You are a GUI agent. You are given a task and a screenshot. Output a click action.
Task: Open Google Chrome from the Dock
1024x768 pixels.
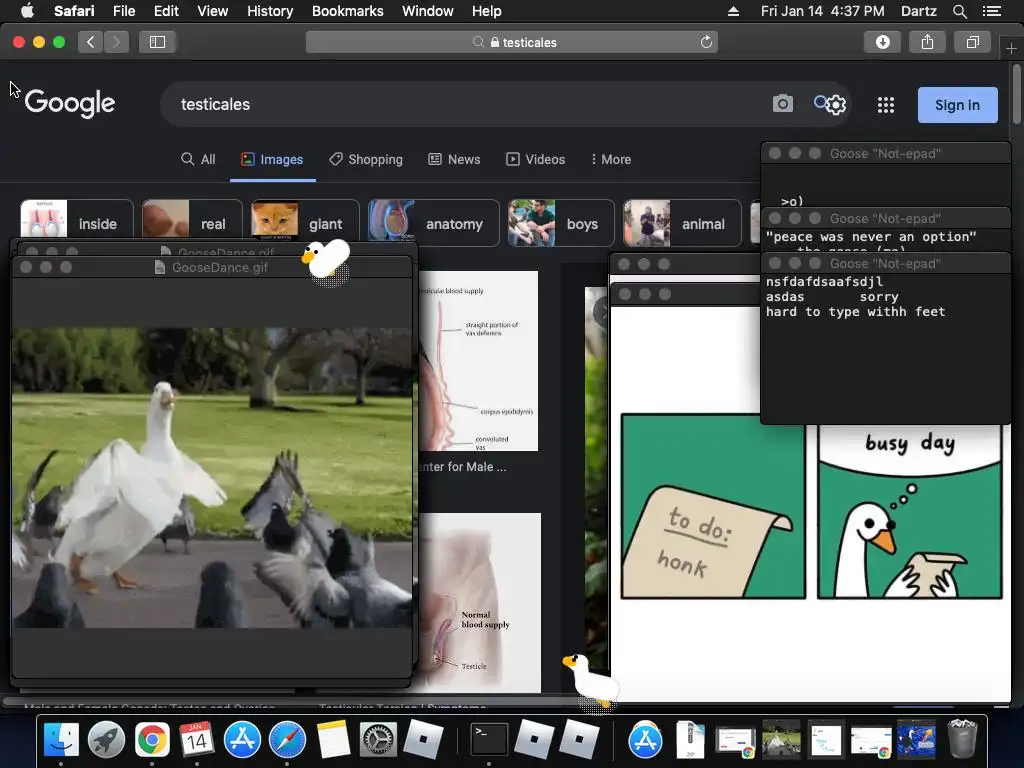152,739
